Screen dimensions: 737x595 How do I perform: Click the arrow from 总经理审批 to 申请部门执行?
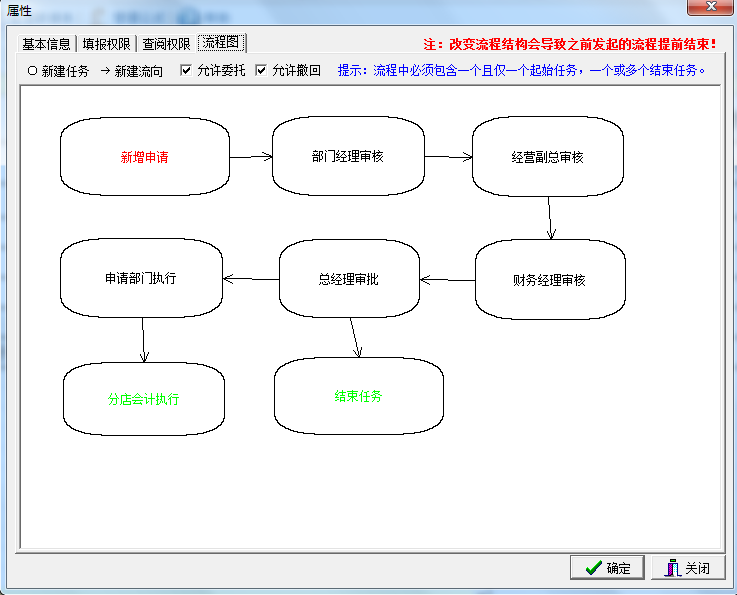251,279
